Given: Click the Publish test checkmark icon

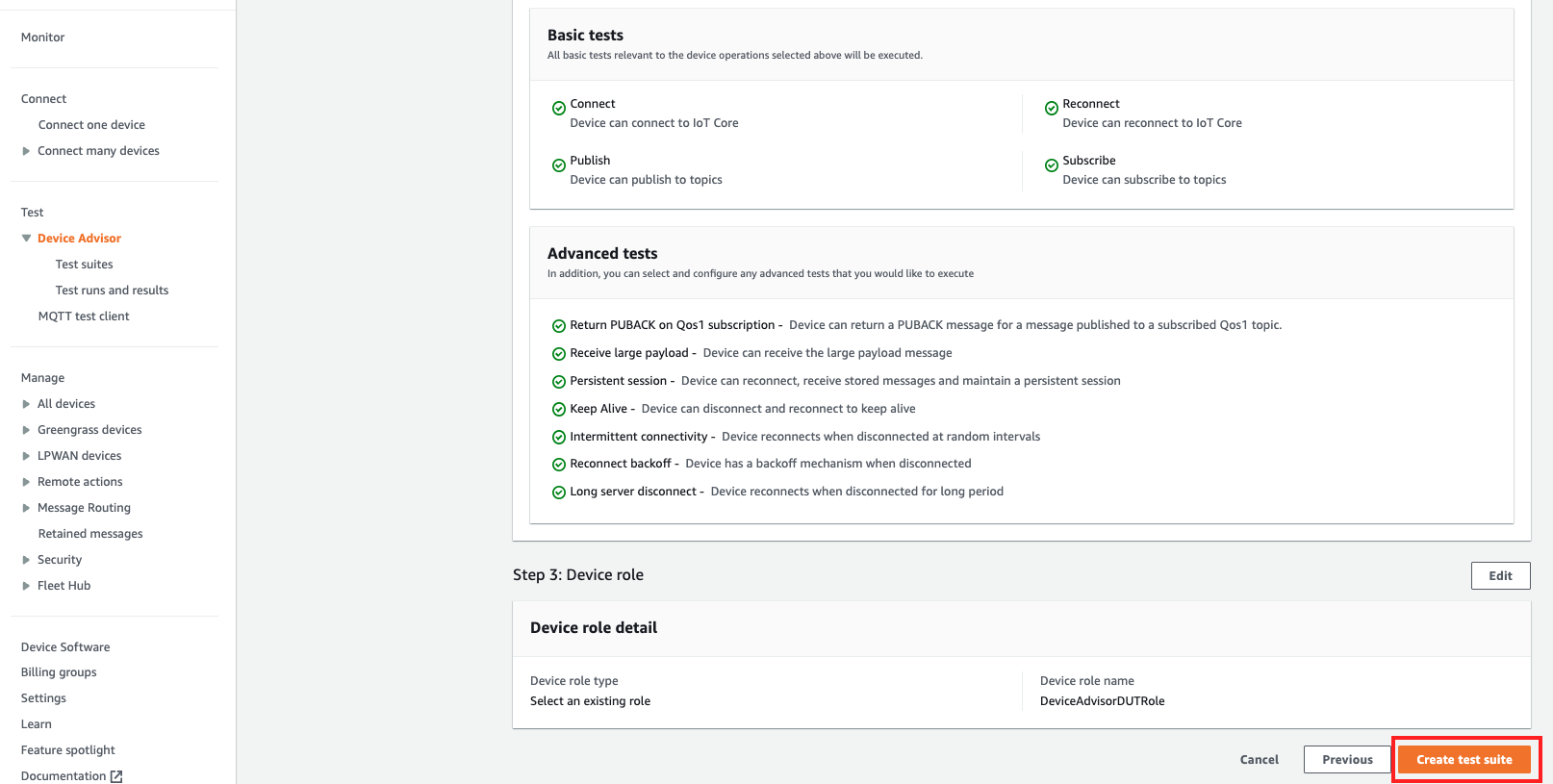Looking at the screenshot, I should [x=558, y=165].
